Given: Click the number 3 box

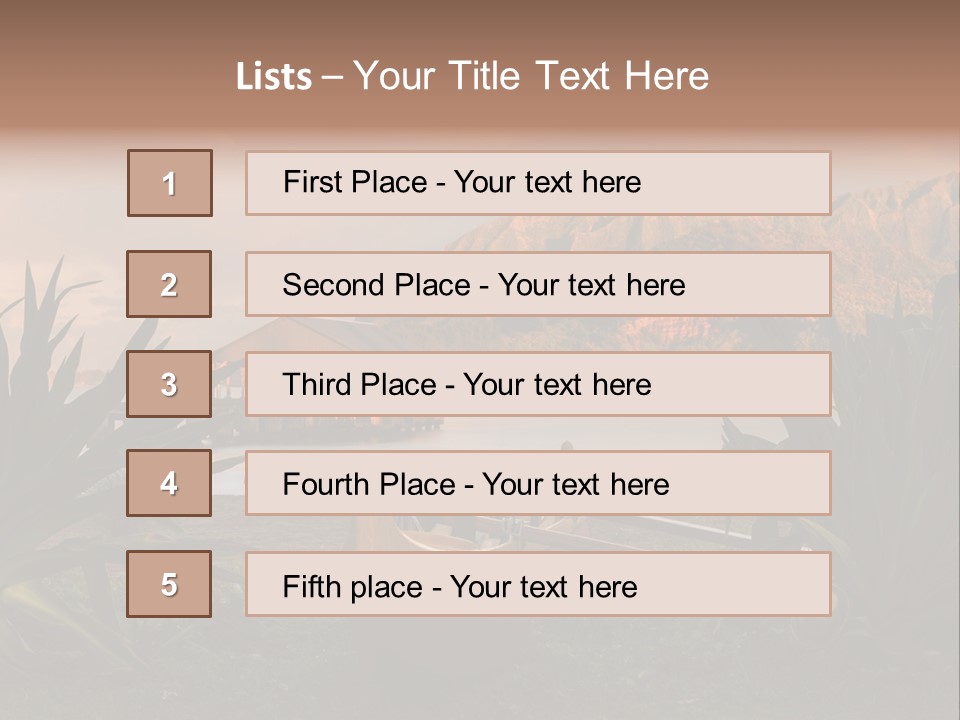Looking at the screenshot, I should click(169, 384).
